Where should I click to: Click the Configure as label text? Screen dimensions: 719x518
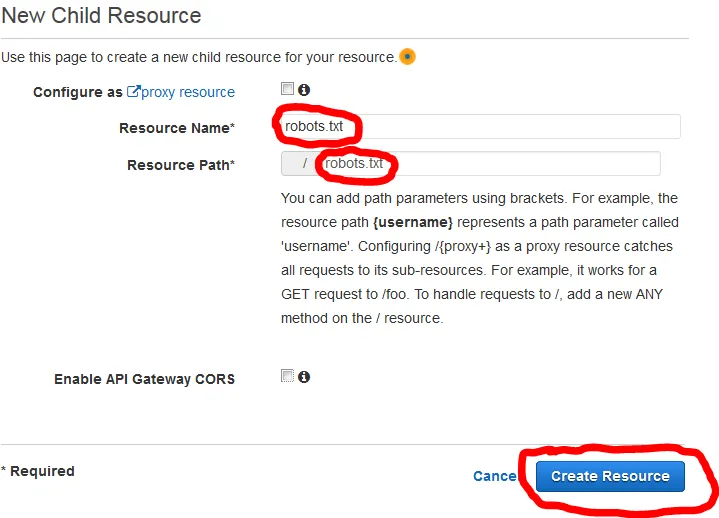(x=77, y=92)
